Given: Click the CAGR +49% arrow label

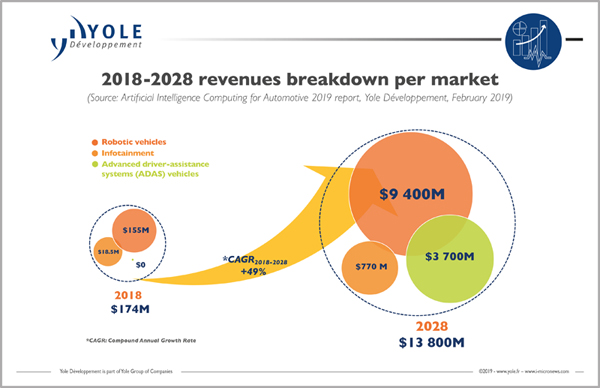Looking at the screenshot, I should pos(255,266).
